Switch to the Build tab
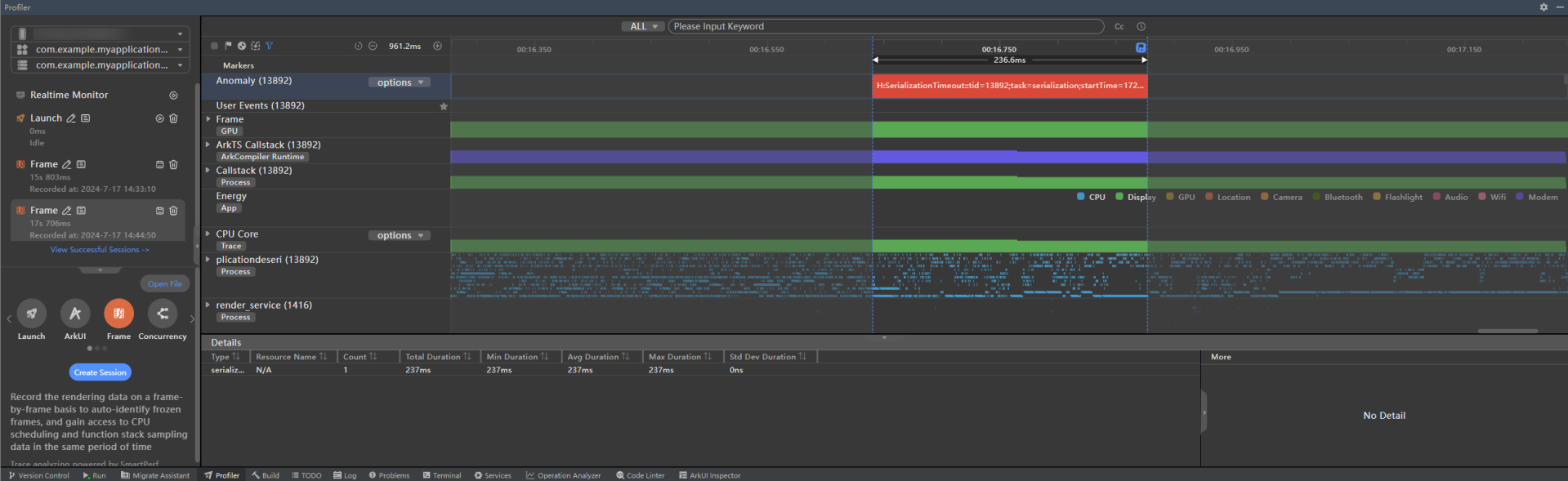 click(x=266, y=475)
